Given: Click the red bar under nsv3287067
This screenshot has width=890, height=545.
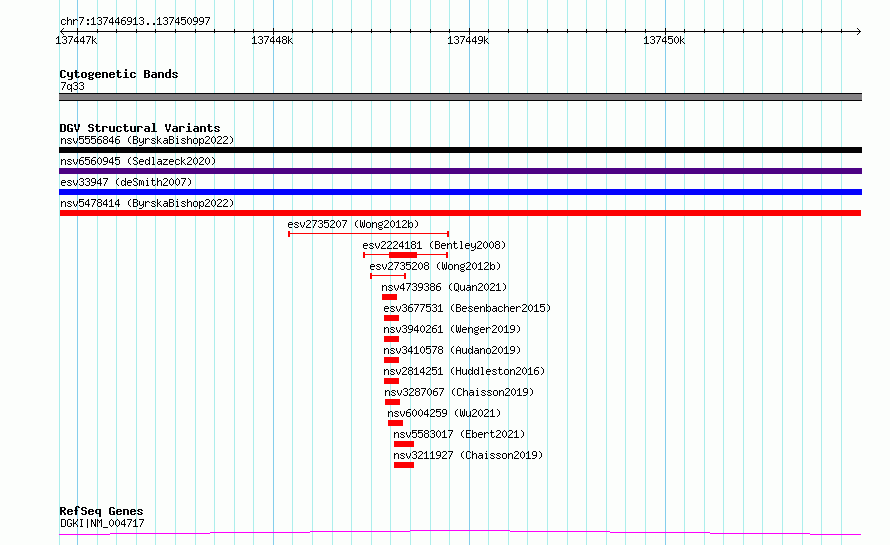Looking at the screenshot, I should click(x=392, y=402).
